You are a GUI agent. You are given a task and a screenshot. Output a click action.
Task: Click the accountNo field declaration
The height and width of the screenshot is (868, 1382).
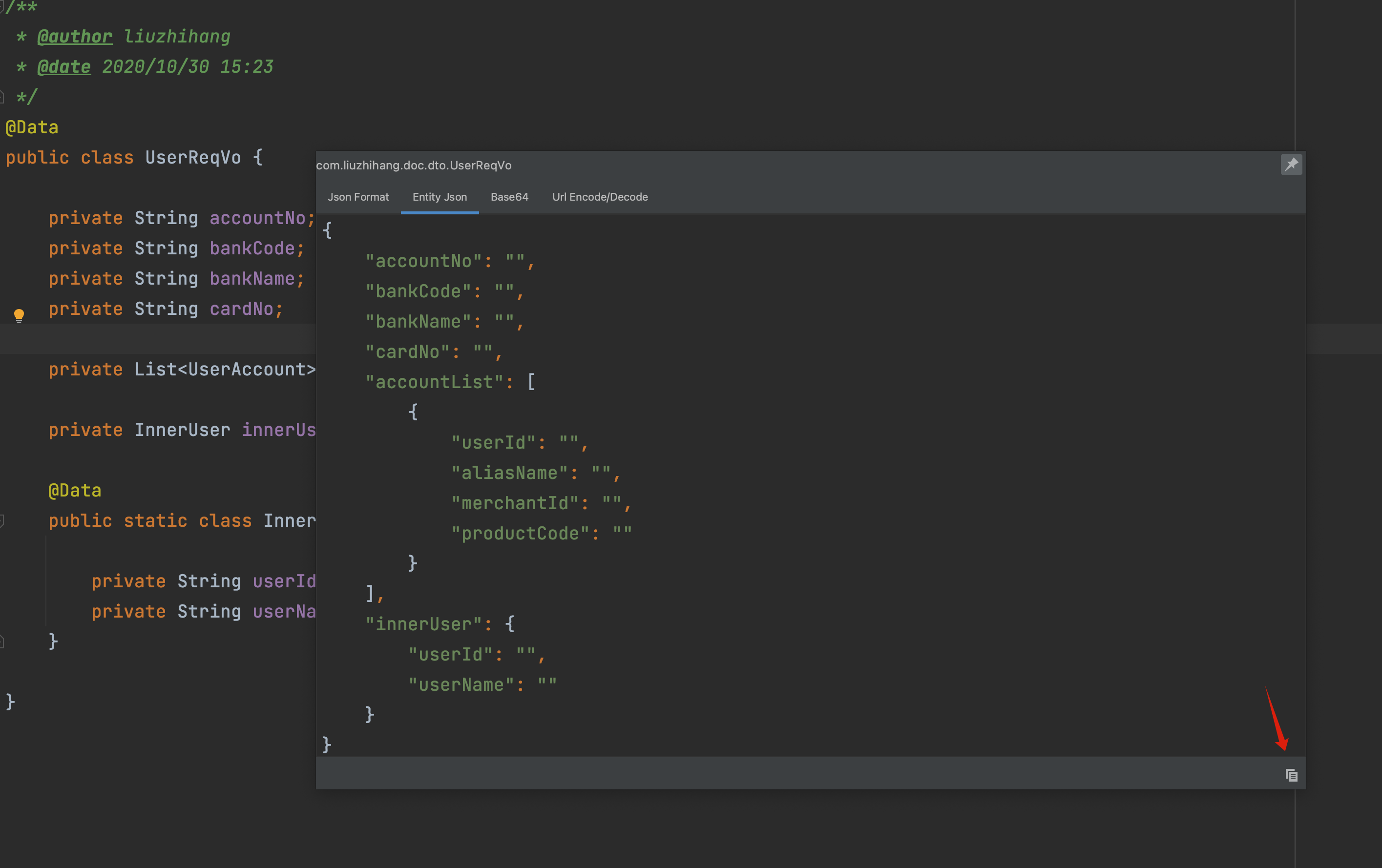[257, 218]
